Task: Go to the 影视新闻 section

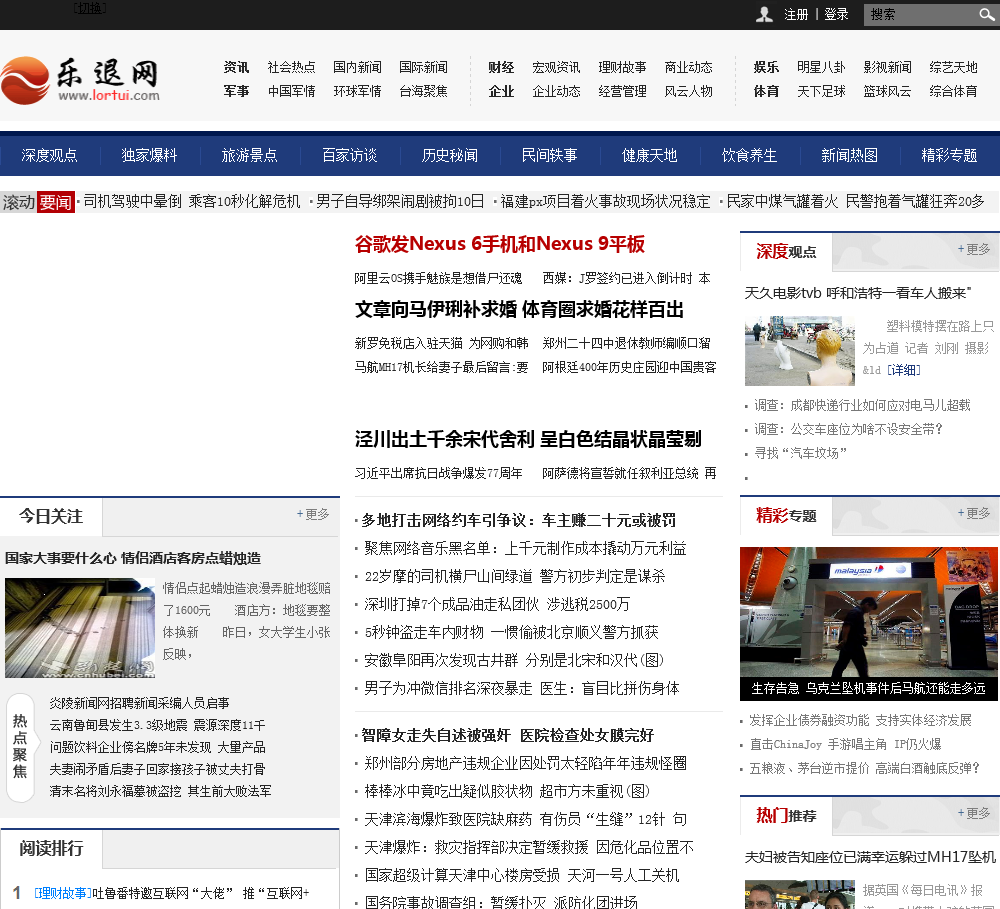Action: (x=887, y=68)
